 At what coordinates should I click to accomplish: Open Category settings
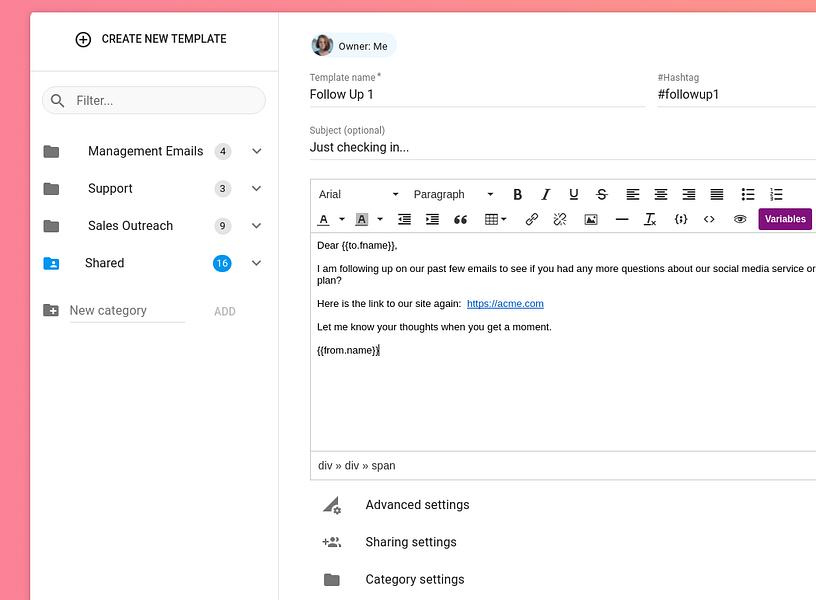[415, 580]
